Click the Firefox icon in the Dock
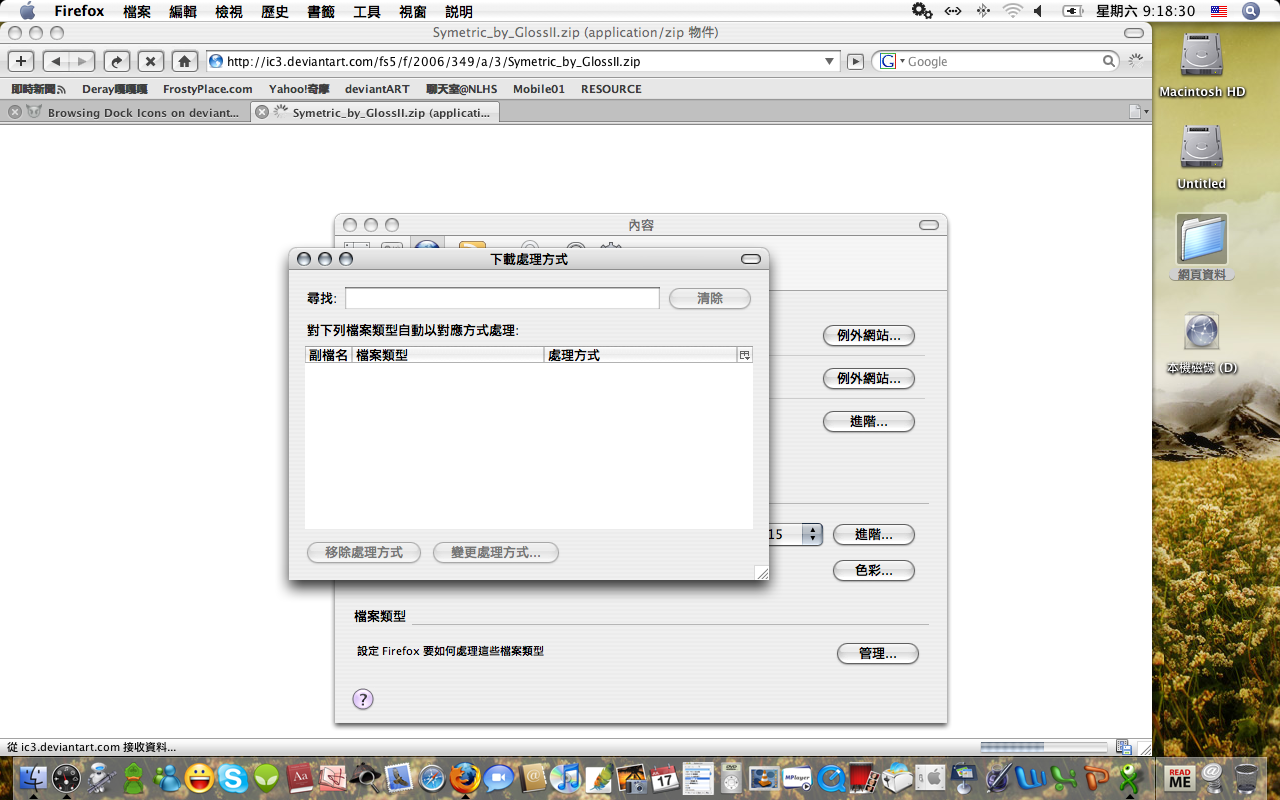This screenshot has height=800, width=1280. (465, 778)
